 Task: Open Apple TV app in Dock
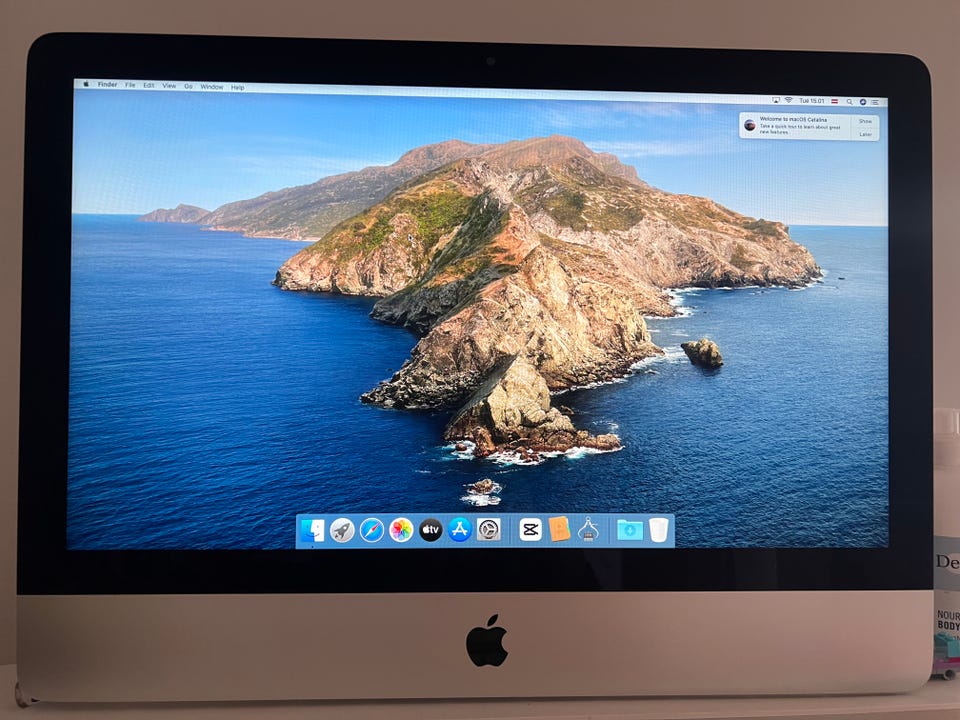[430, 530]
